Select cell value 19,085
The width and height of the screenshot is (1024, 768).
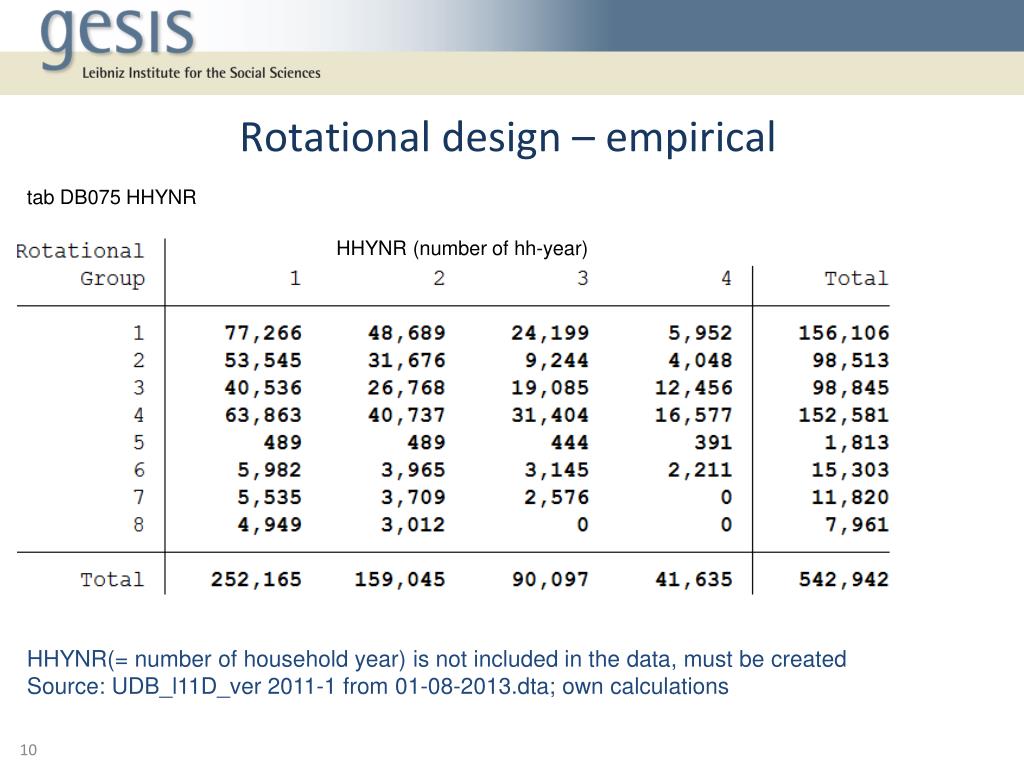(x=550, y=388)
